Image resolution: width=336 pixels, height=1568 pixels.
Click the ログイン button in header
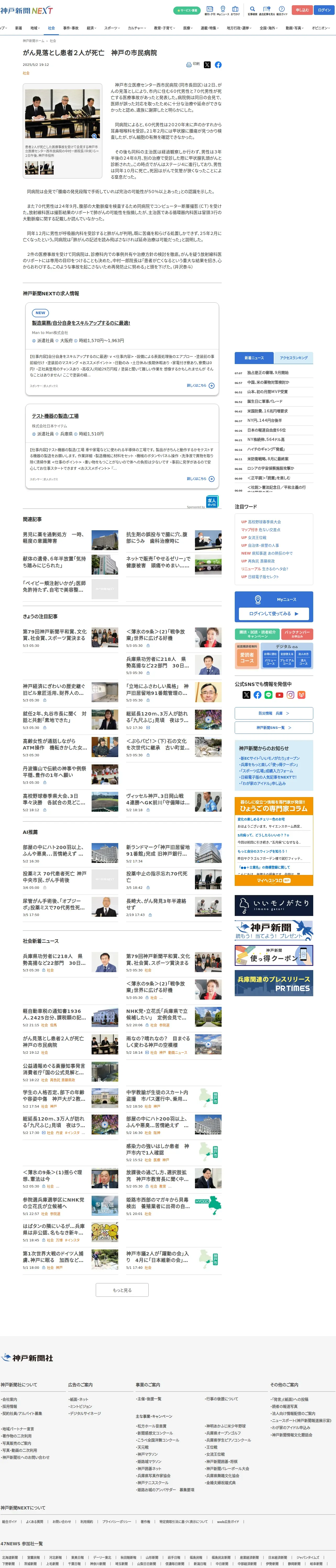324,10
